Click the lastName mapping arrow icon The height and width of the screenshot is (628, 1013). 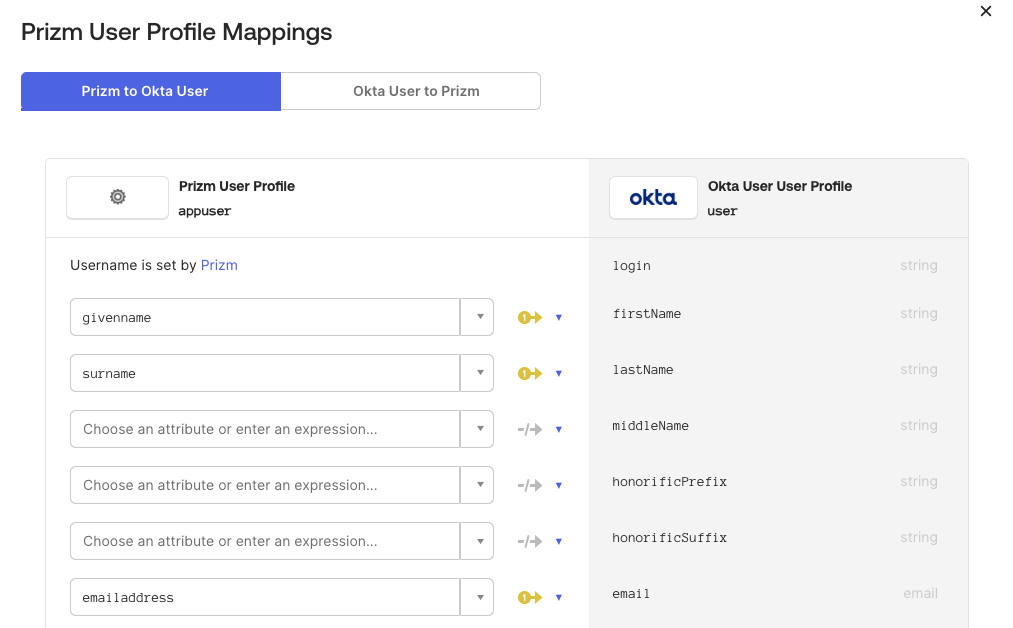click(x=530, y=373)
